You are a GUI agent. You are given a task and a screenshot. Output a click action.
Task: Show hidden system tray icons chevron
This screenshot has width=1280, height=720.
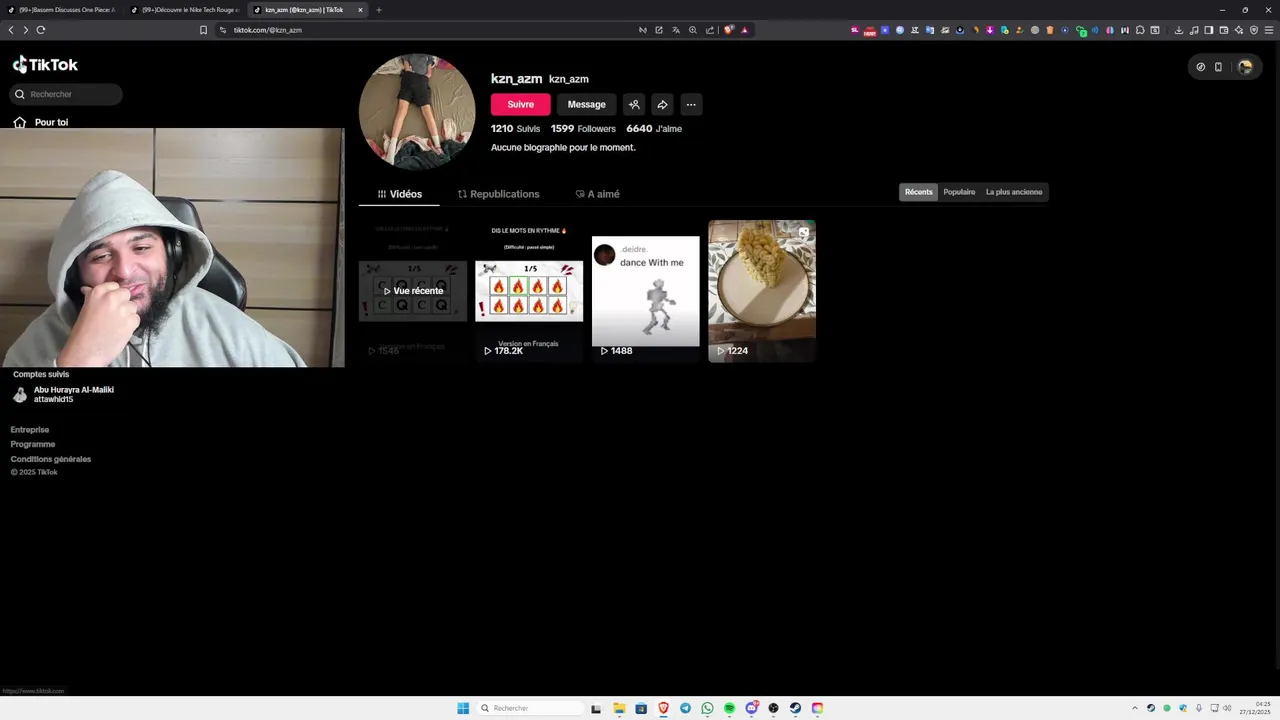click(1134, 708)
